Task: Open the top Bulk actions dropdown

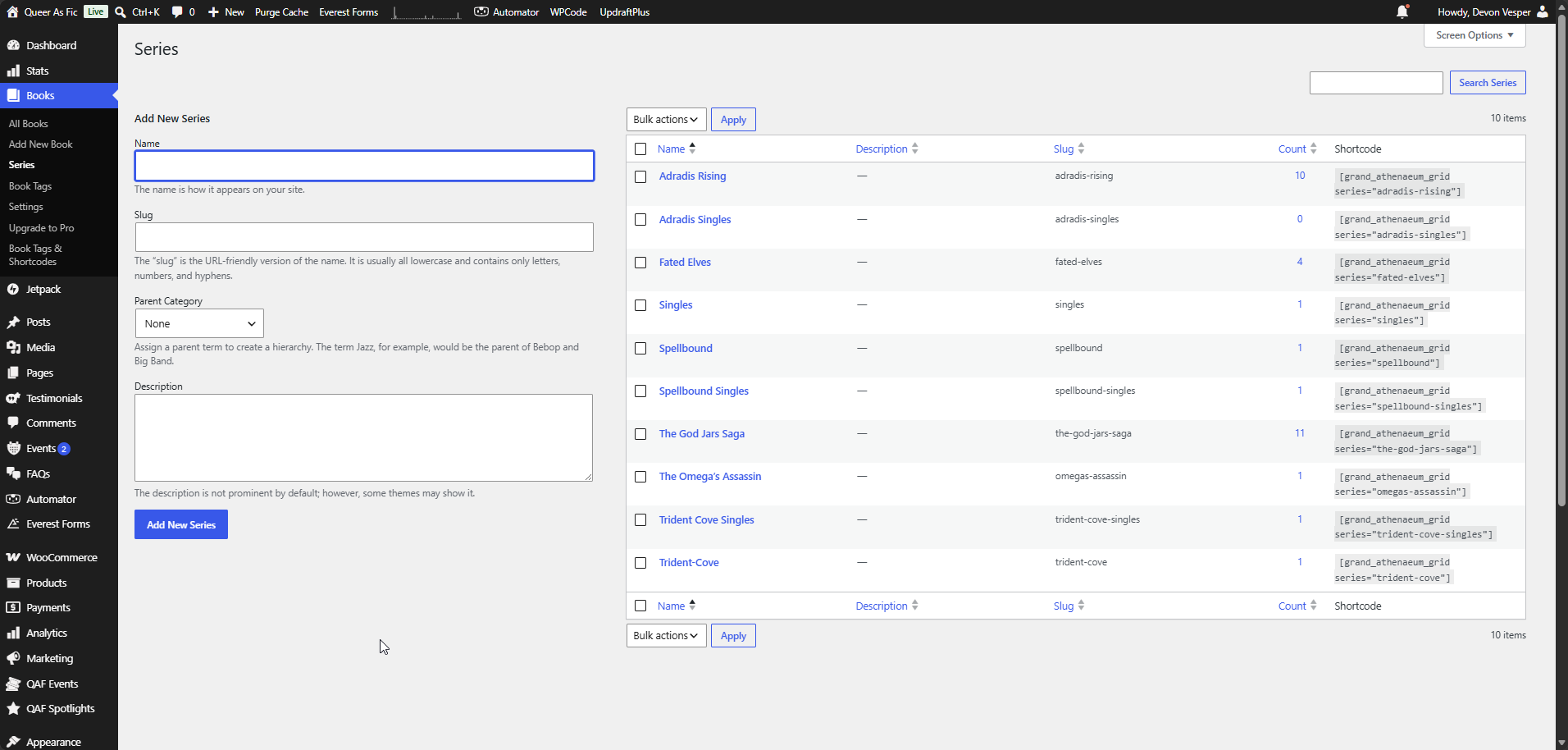Action: point(666,119)
